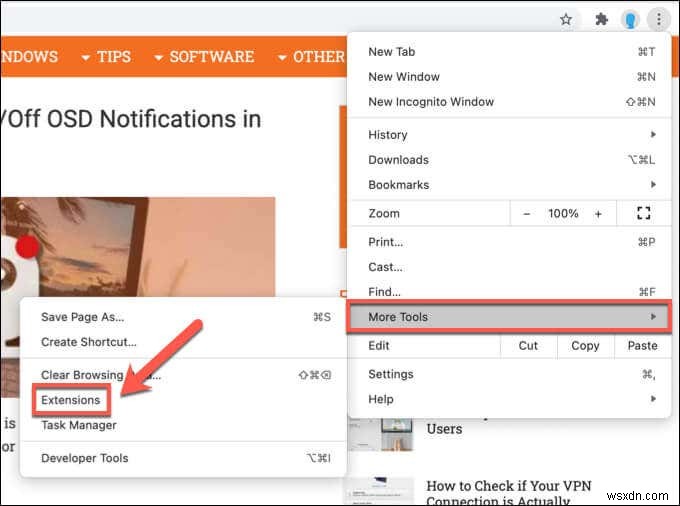The image size is (680, 506).
Task: Open Settings from the Chrome menu
Action: coord(511,374)
